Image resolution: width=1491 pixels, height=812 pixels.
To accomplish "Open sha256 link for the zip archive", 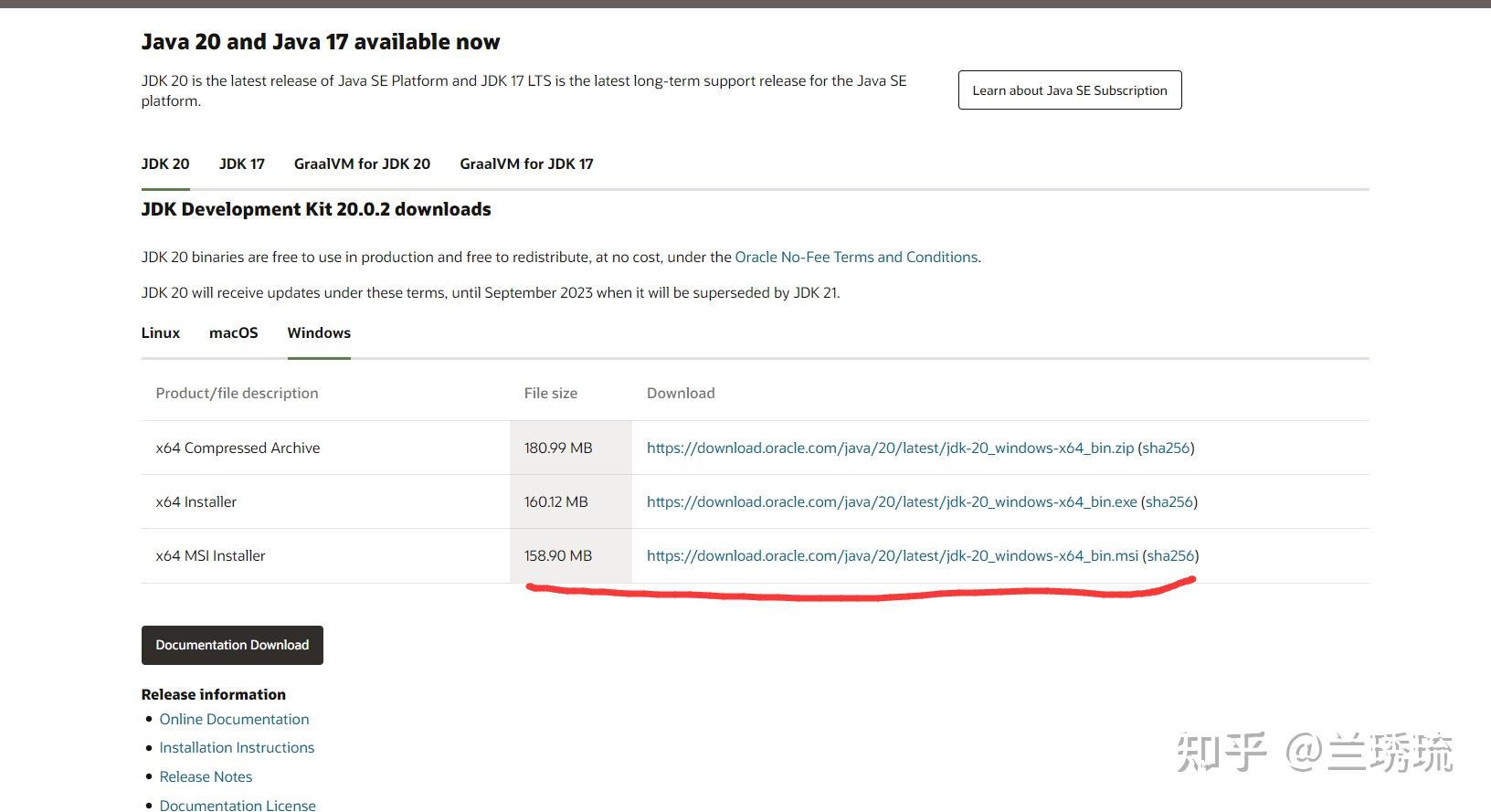I will click(1166, 448).
